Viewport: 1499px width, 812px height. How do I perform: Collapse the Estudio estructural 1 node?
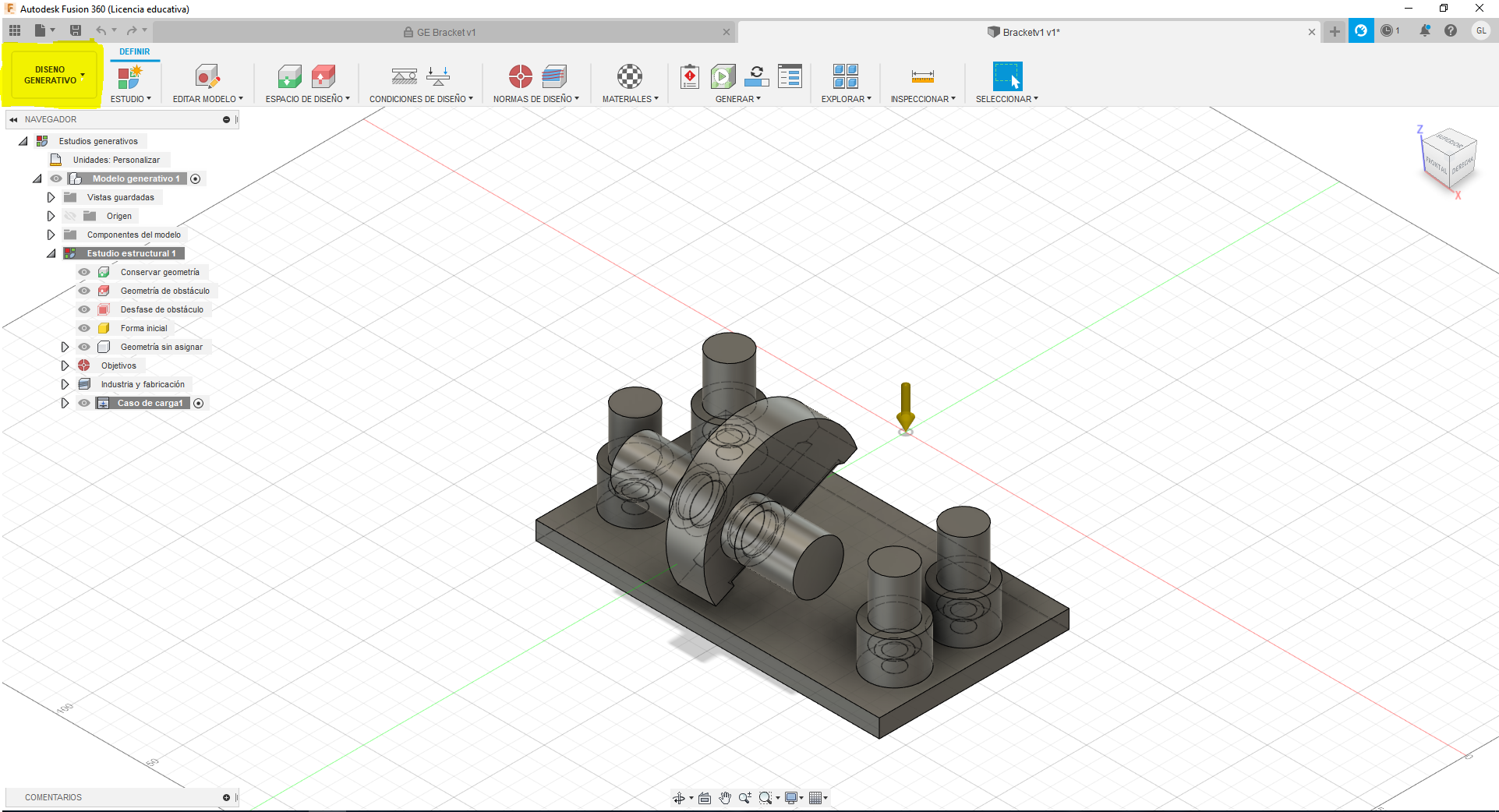51,253
